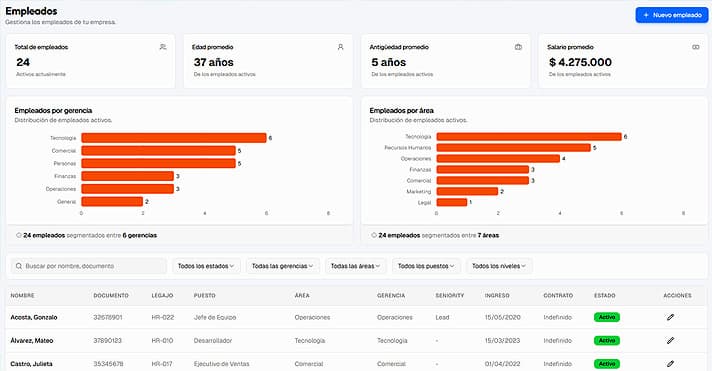Viewport: 712px width, 371px height.
Task: Click Marketing bar in Empleados por área chart
Action: coord(467,191)
